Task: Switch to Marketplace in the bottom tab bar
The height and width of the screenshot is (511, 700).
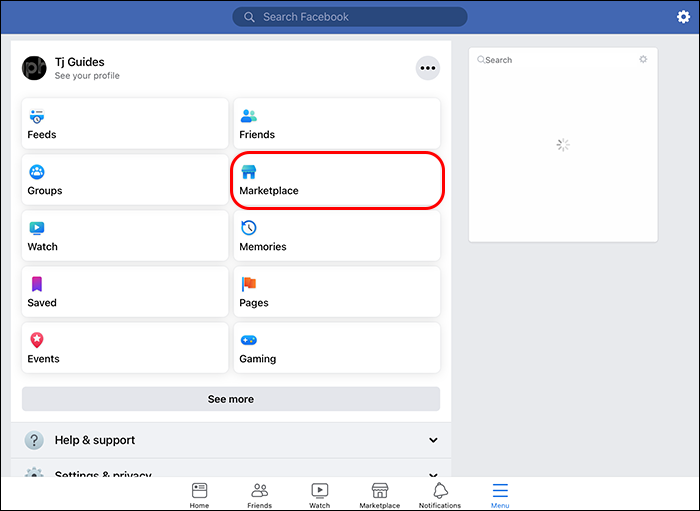Action: point(379,495)
